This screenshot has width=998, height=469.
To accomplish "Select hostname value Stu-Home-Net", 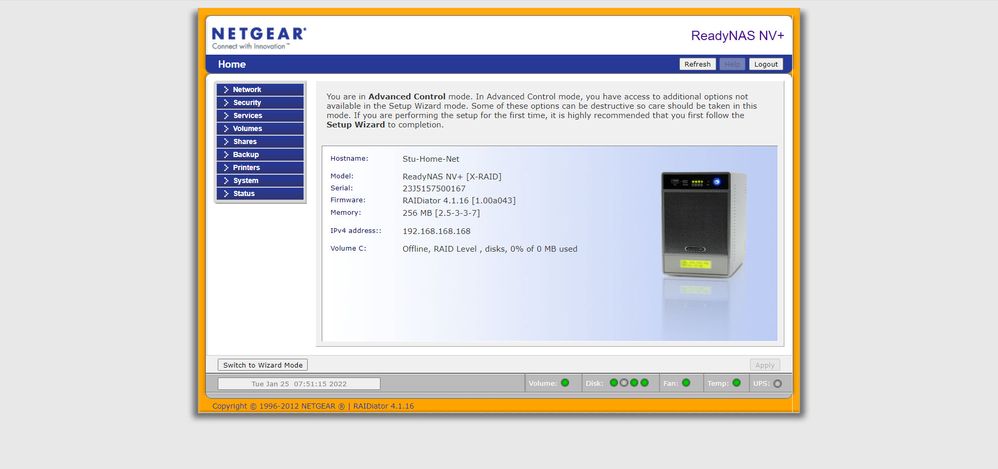I will [431, 159].
